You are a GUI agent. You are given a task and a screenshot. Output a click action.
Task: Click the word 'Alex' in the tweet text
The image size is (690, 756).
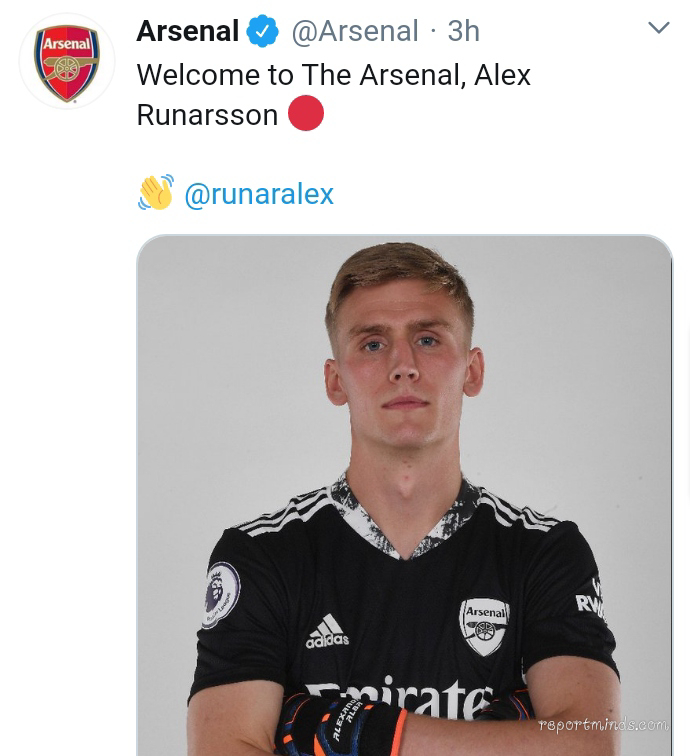503,75
